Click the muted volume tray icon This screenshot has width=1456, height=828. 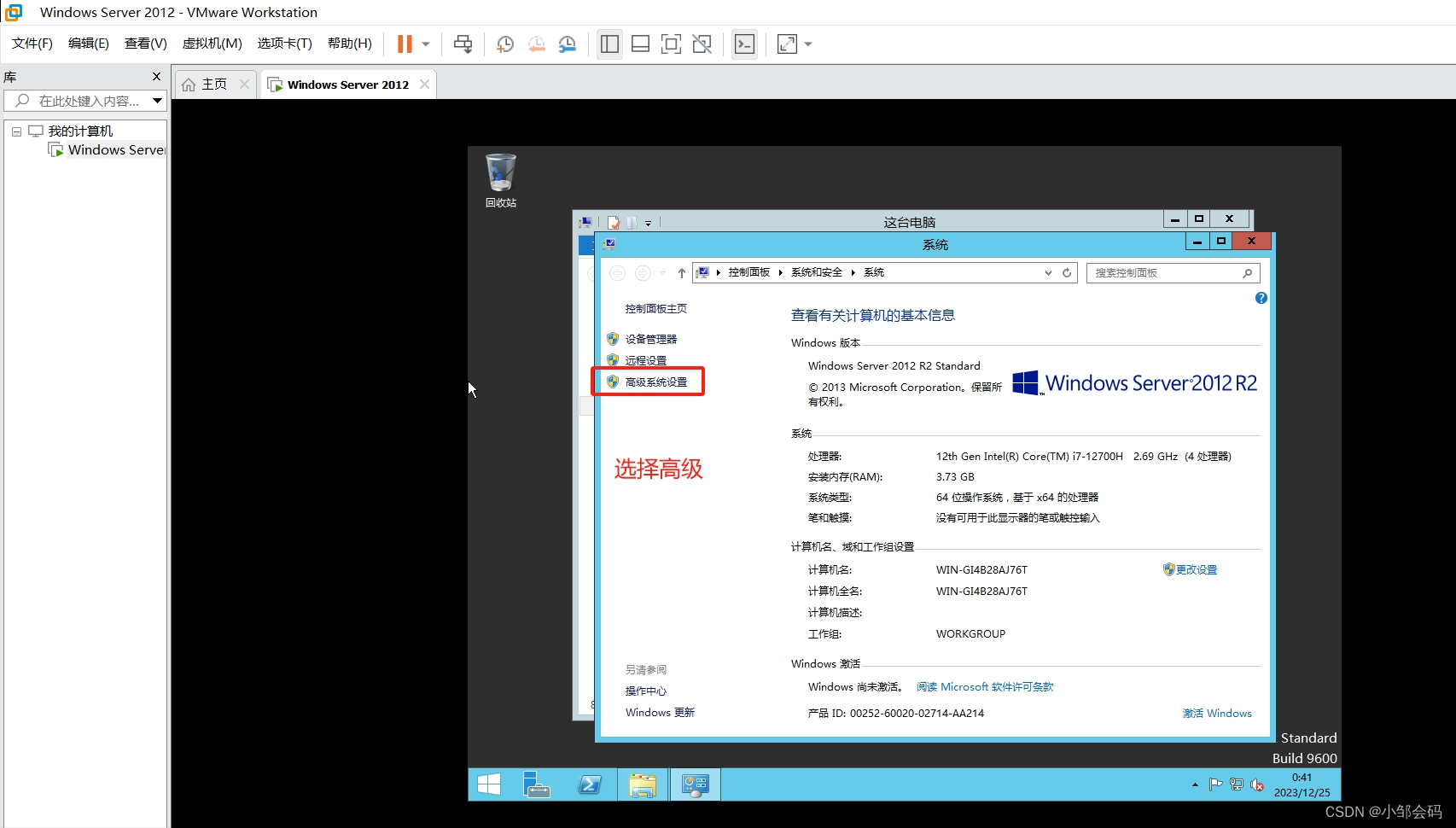point(1257,784)
